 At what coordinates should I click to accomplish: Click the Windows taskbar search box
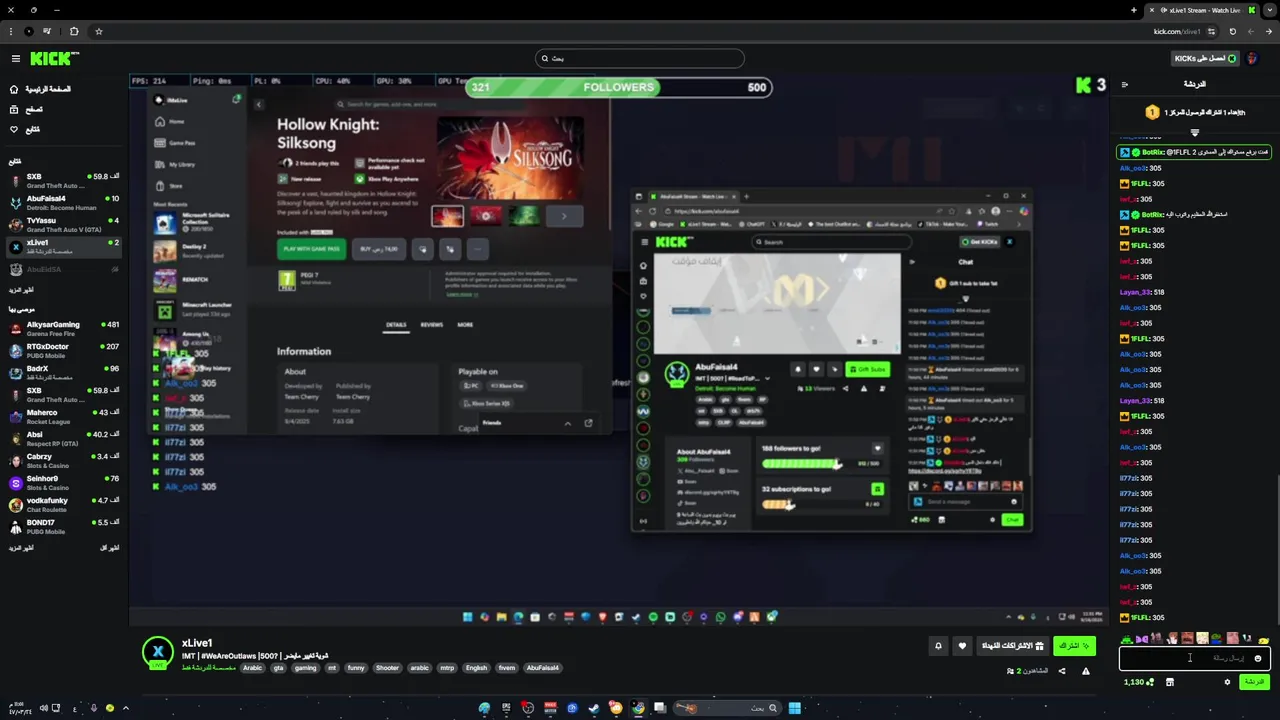[726, 708]
